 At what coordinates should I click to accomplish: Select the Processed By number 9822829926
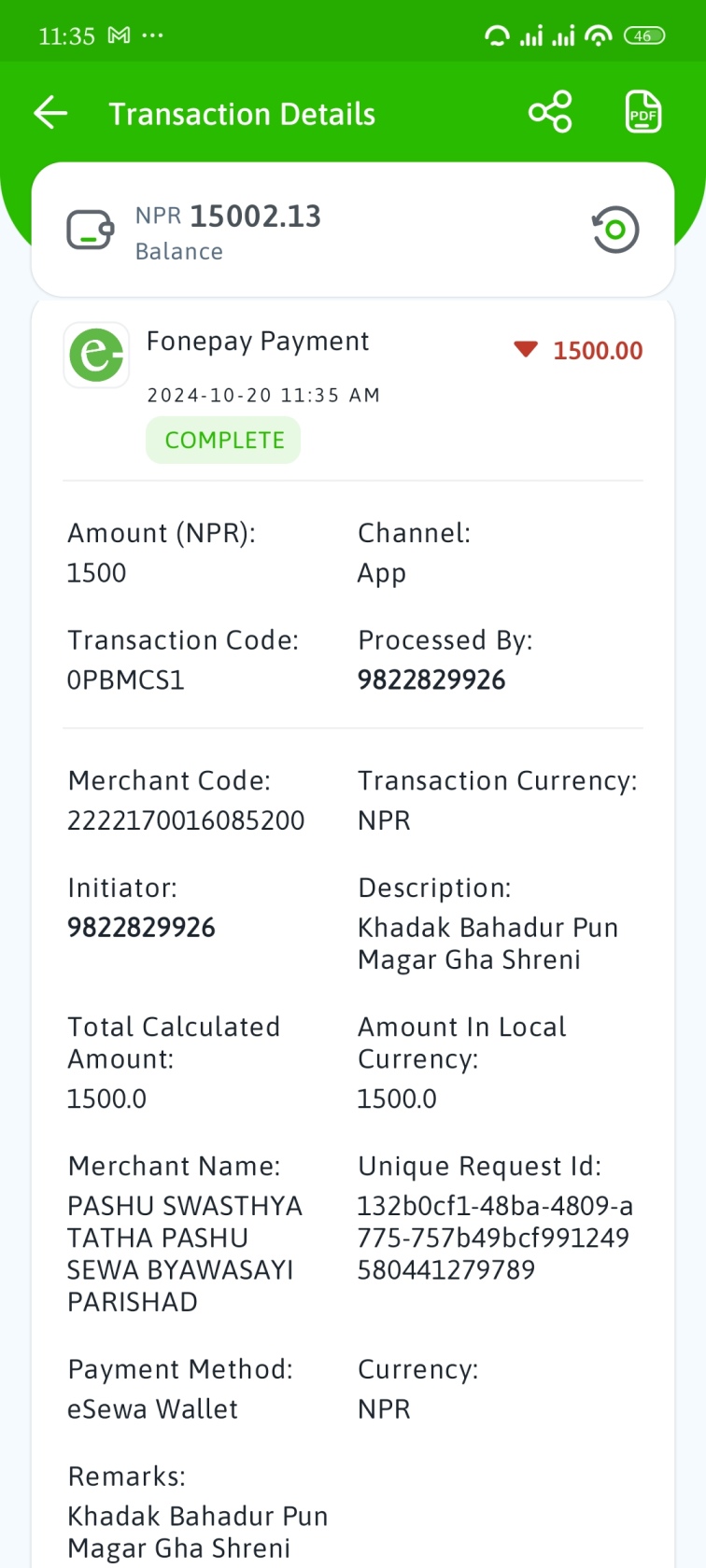coord(431,679)
